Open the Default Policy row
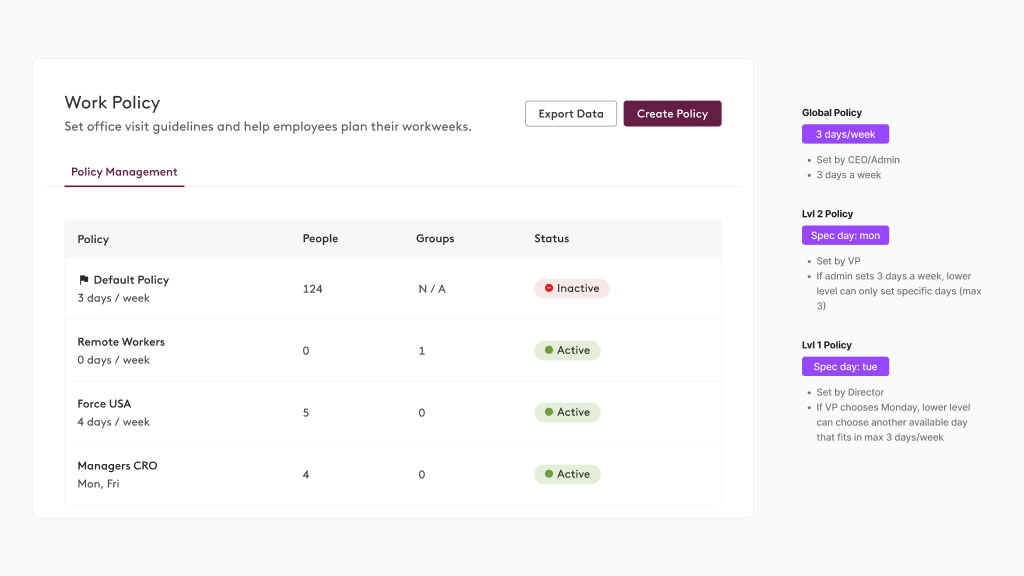The image size is (1024, 576). tap(131, 281)
